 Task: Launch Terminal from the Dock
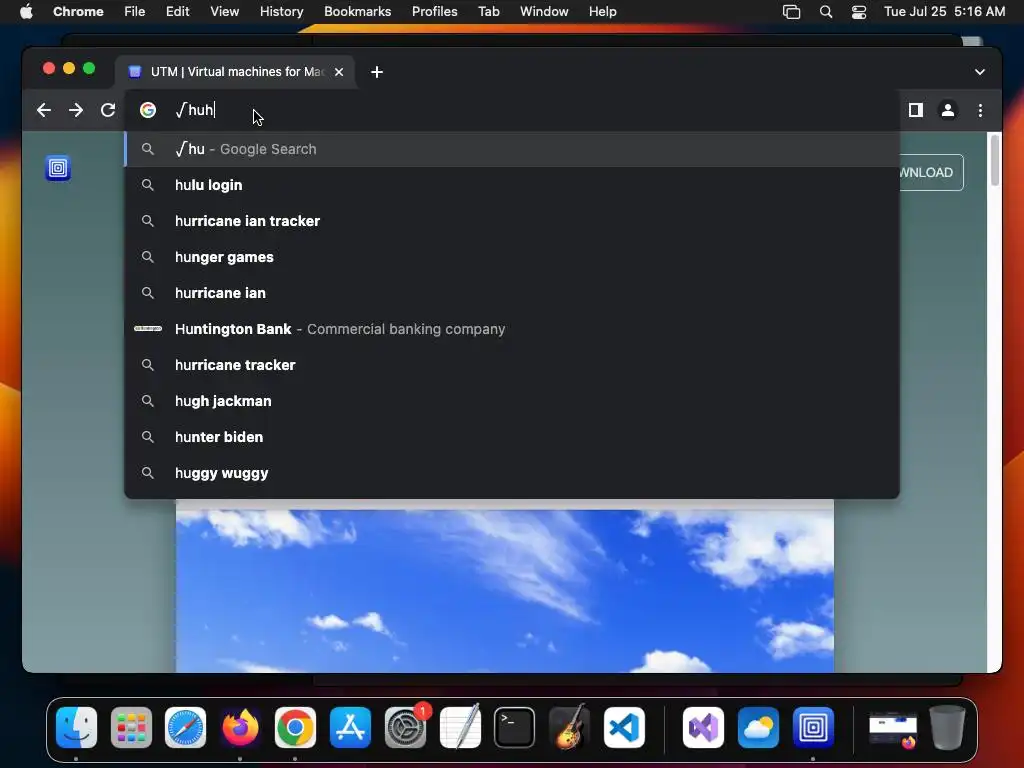click(515, 728)
